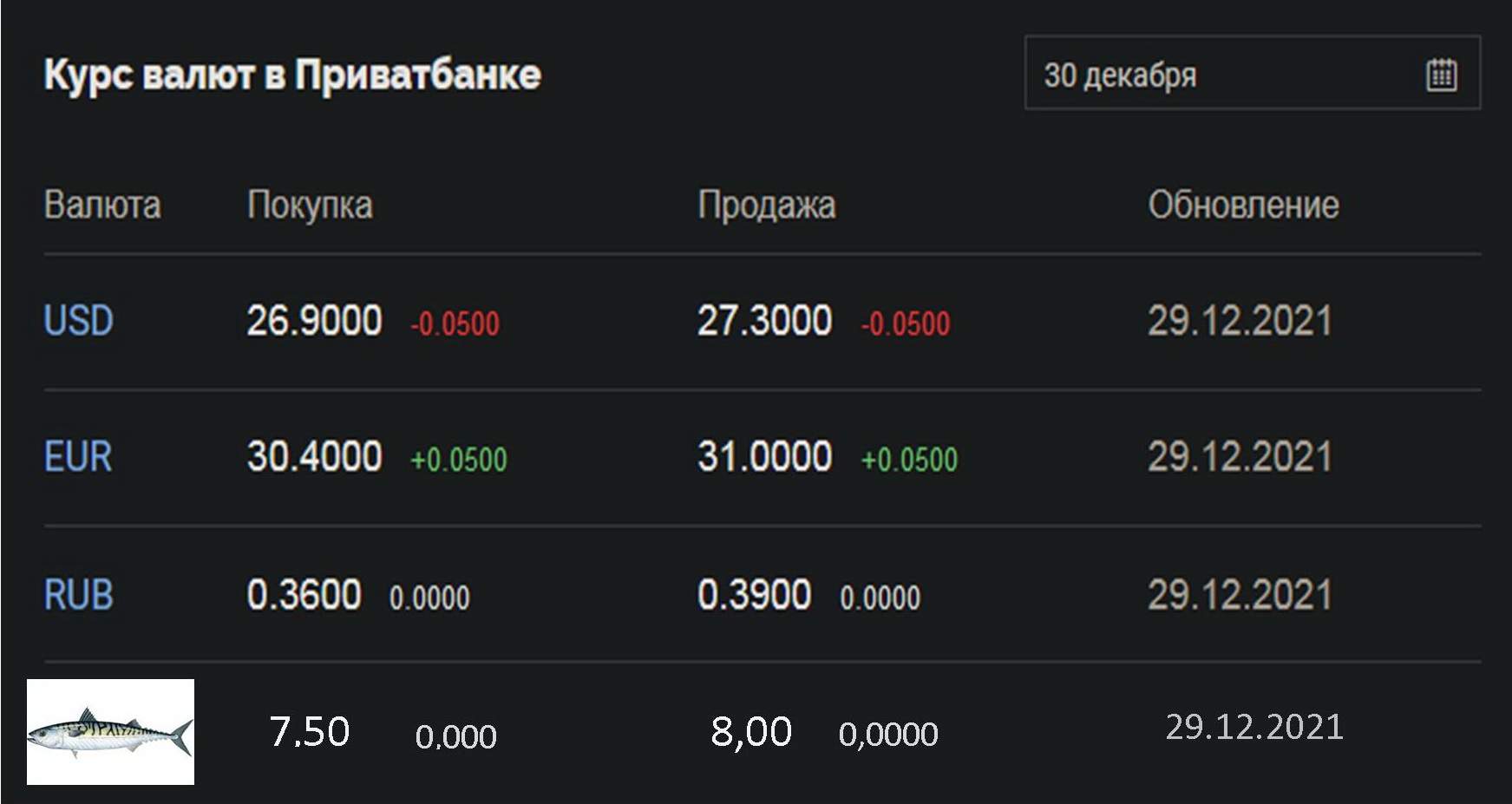Click the fish row sell rate 8,00

(749, 729)
